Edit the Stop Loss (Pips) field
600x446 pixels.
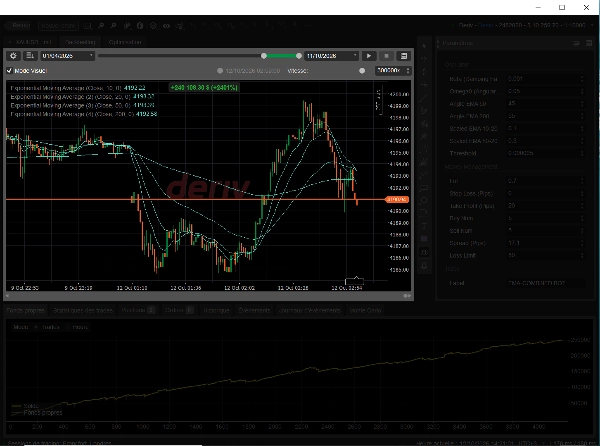pos(545,194)
